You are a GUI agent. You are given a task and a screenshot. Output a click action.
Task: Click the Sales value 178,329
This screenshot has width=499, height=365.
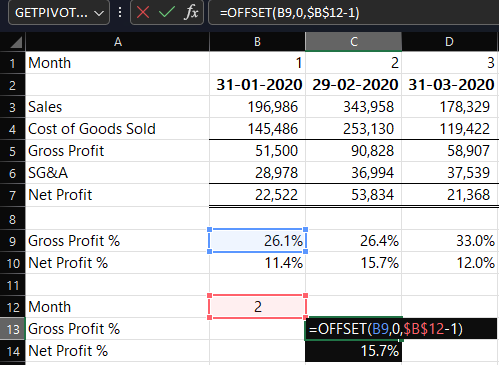coord(450,107)
